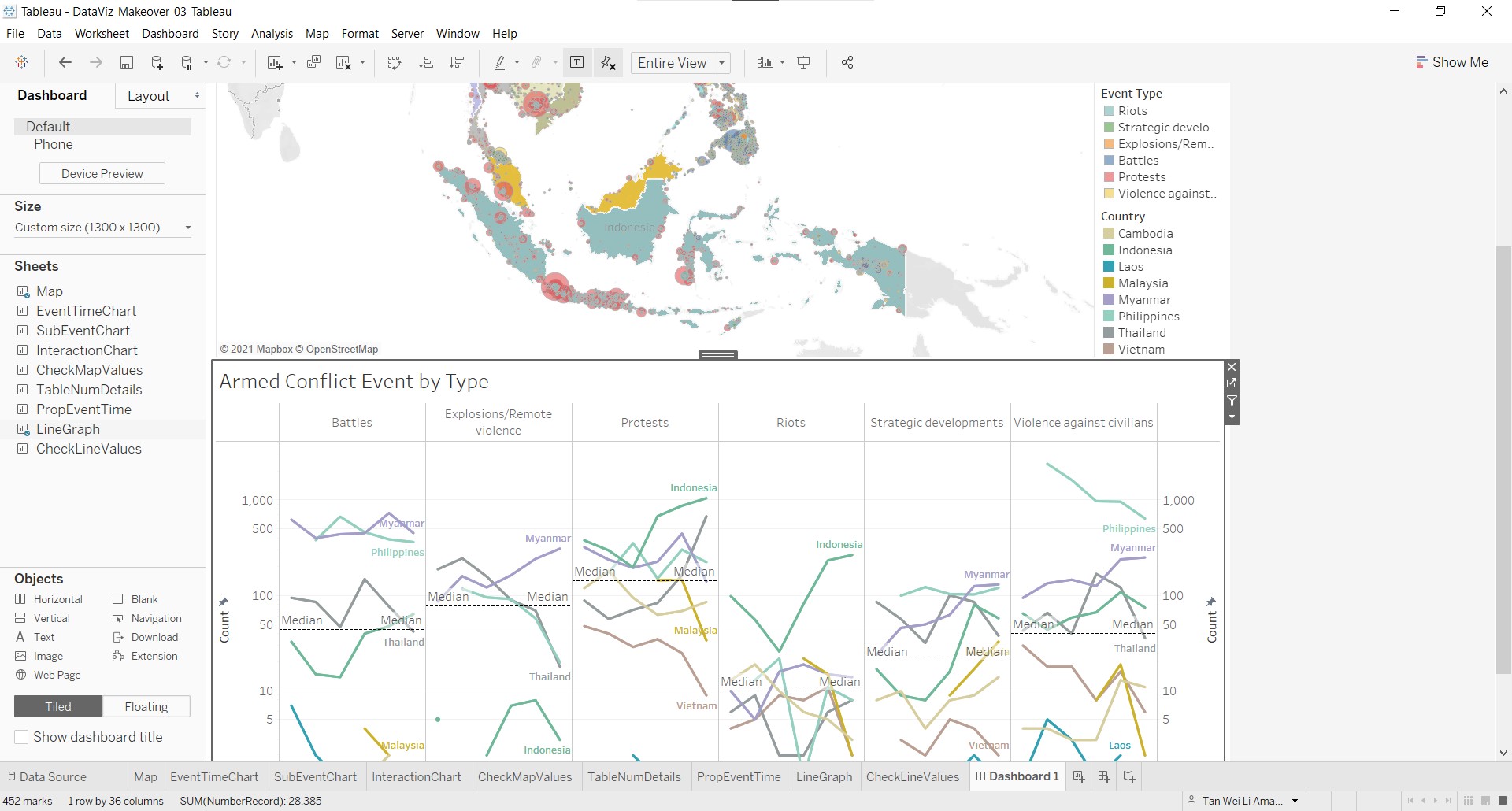1512x811 pixels.
Task: Click the Device Preview button
Action: [x=102, y=174]
